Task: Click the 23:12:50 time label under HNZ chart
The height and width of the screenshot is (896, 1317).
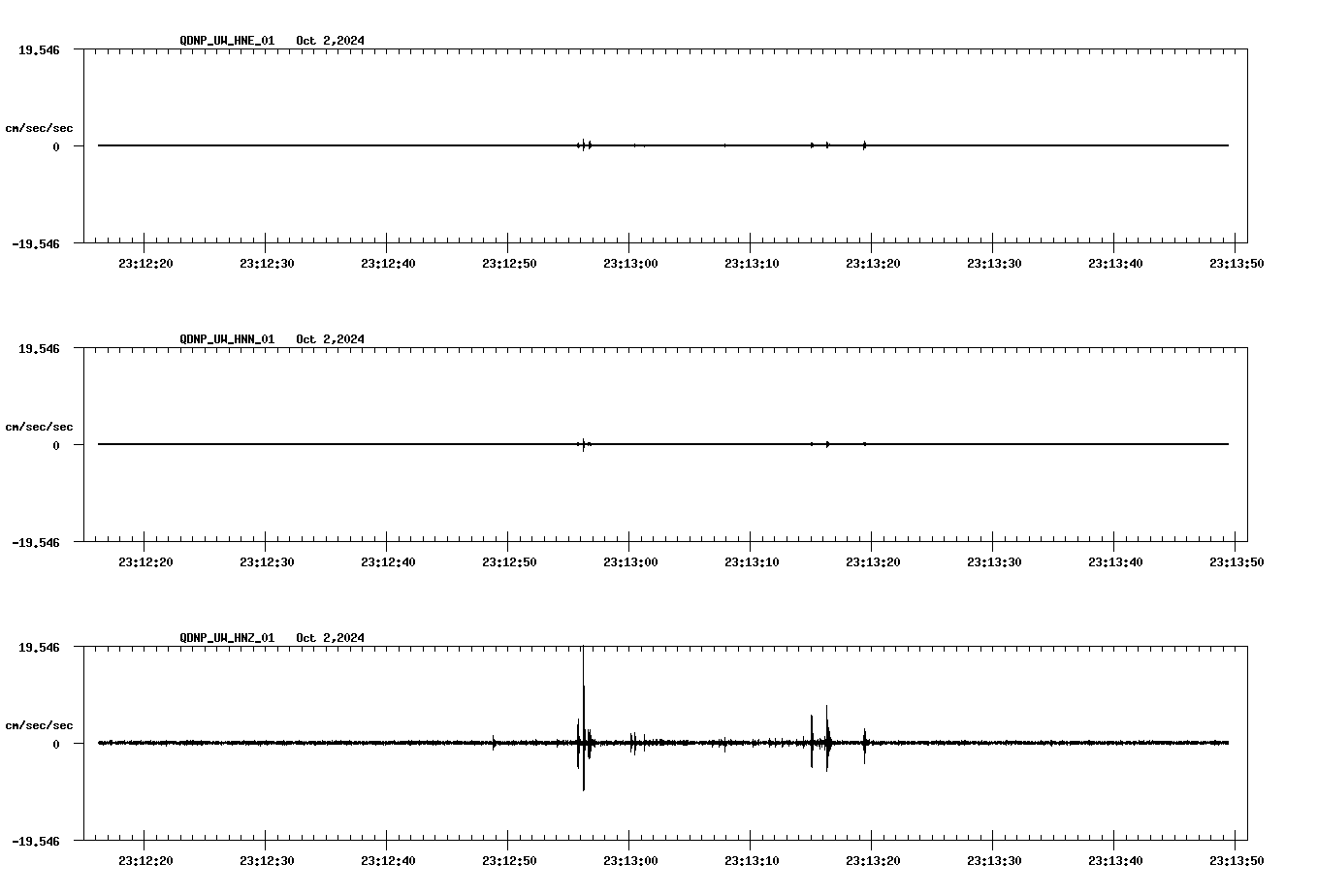Action: 509,861
